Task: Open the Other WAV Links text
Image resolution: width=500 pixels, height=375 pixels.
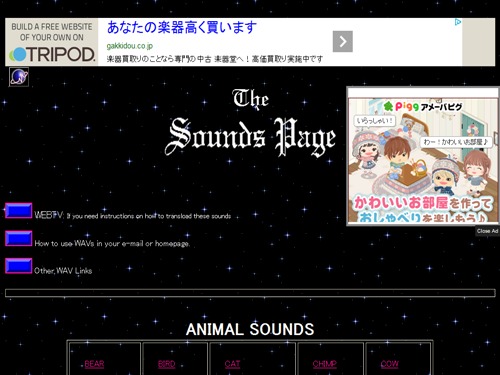Action: click(63, 271)
